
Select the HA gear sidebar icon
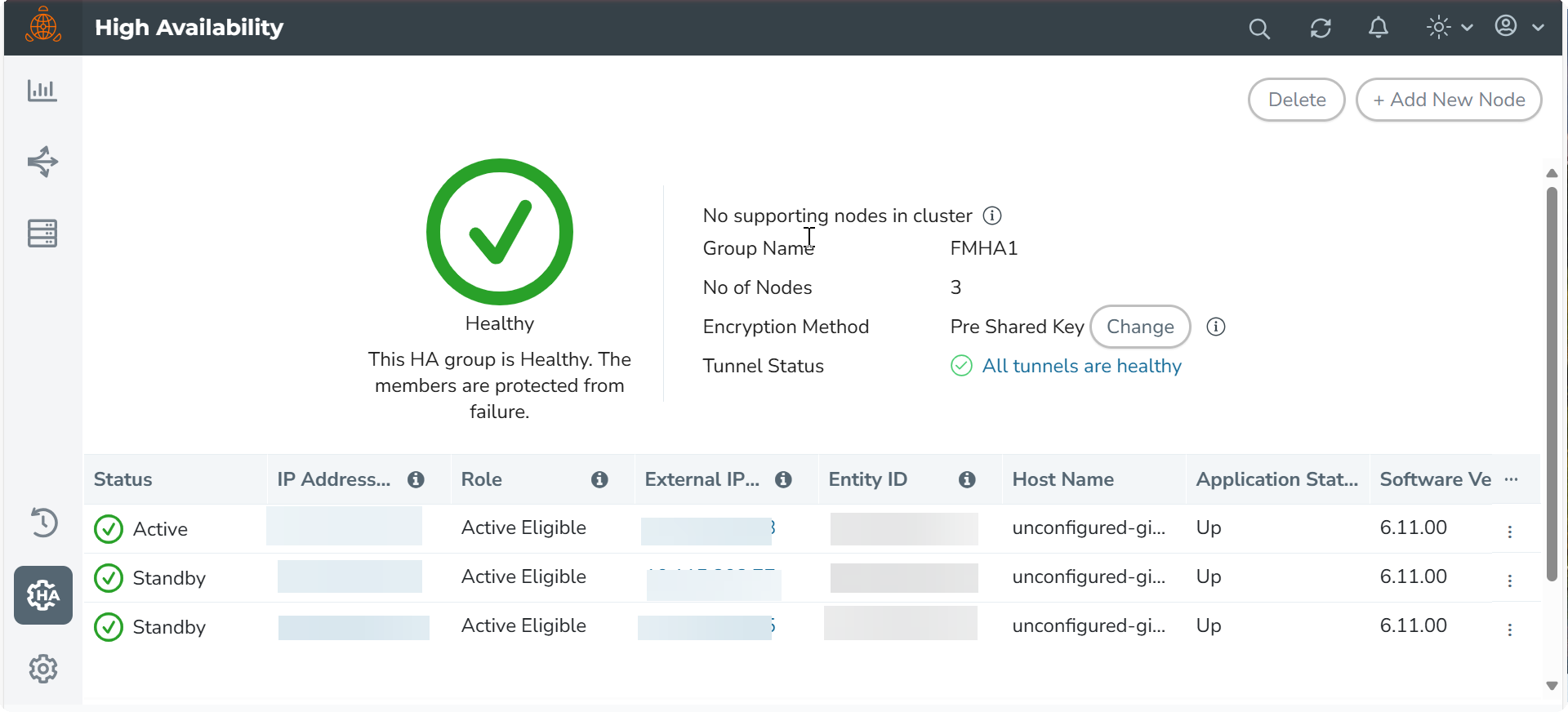pyautogui.click(x=43, y=595)
